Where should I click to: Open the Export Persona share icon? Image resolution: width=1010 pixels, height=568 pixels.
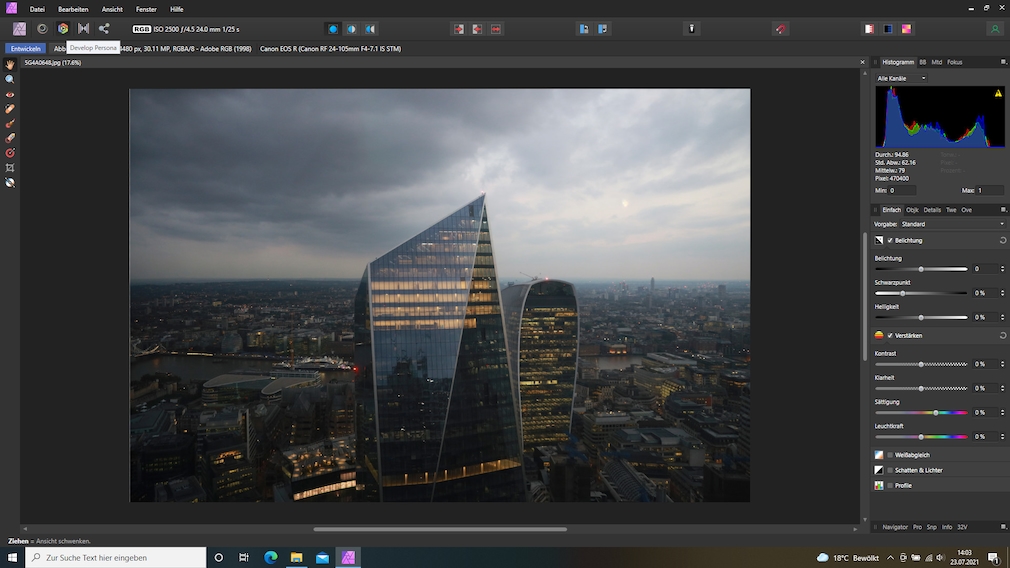pyautogui.click(x=104, y=29)
